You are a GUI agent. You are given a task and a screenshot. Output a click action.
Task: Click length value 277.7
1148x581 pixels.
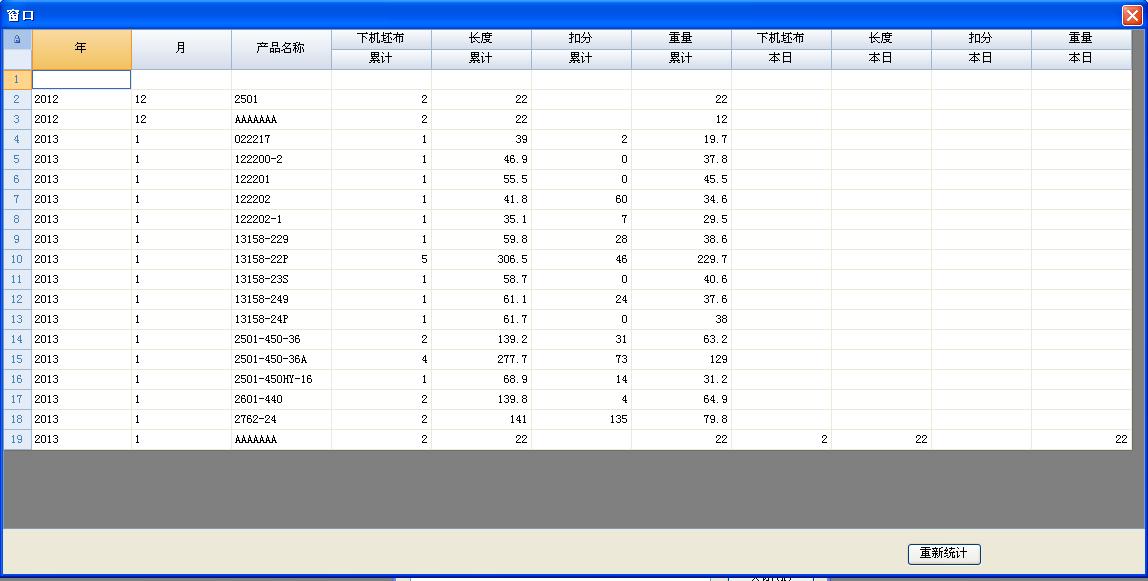[x=481, y=359]
